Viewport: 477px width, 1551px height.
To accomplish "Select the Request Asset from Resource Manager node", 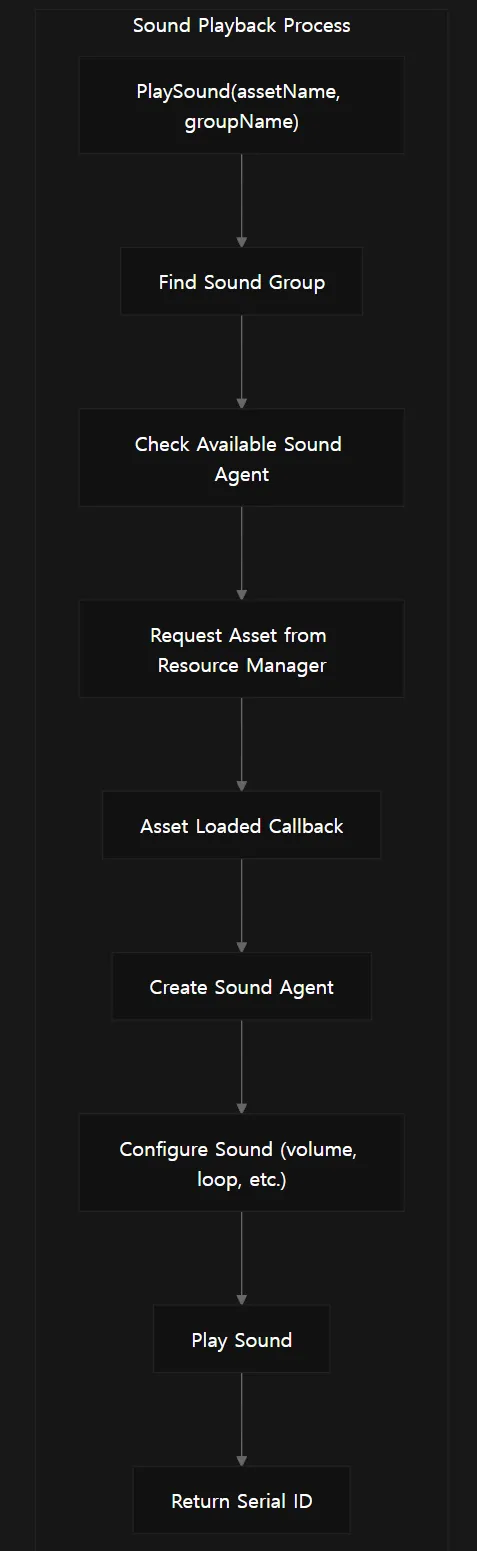I will click(x=241, y=648).
